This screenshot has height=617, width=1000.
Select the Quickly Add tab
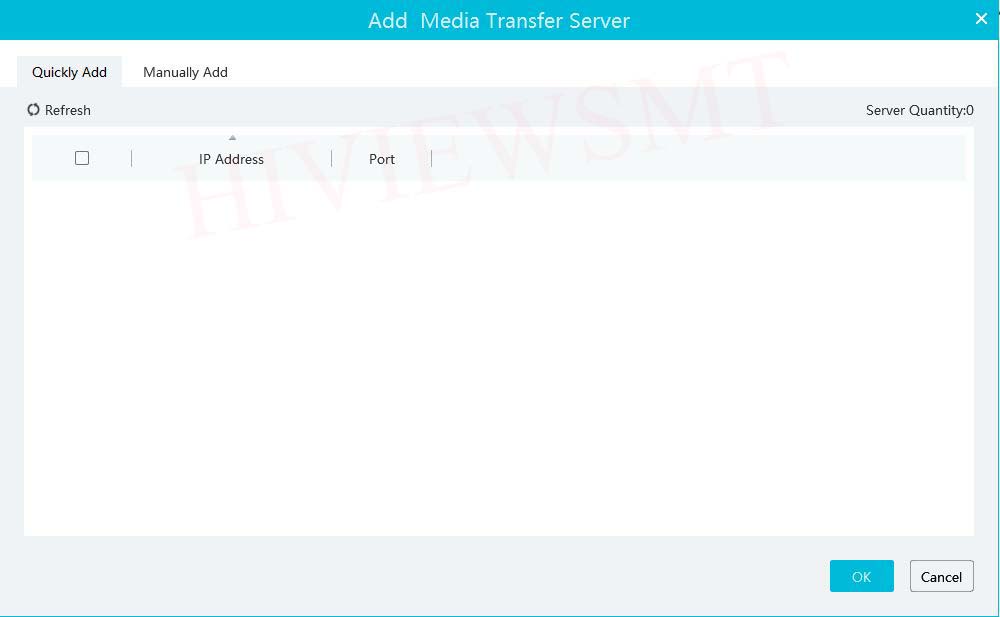click(x=69, y=72)
